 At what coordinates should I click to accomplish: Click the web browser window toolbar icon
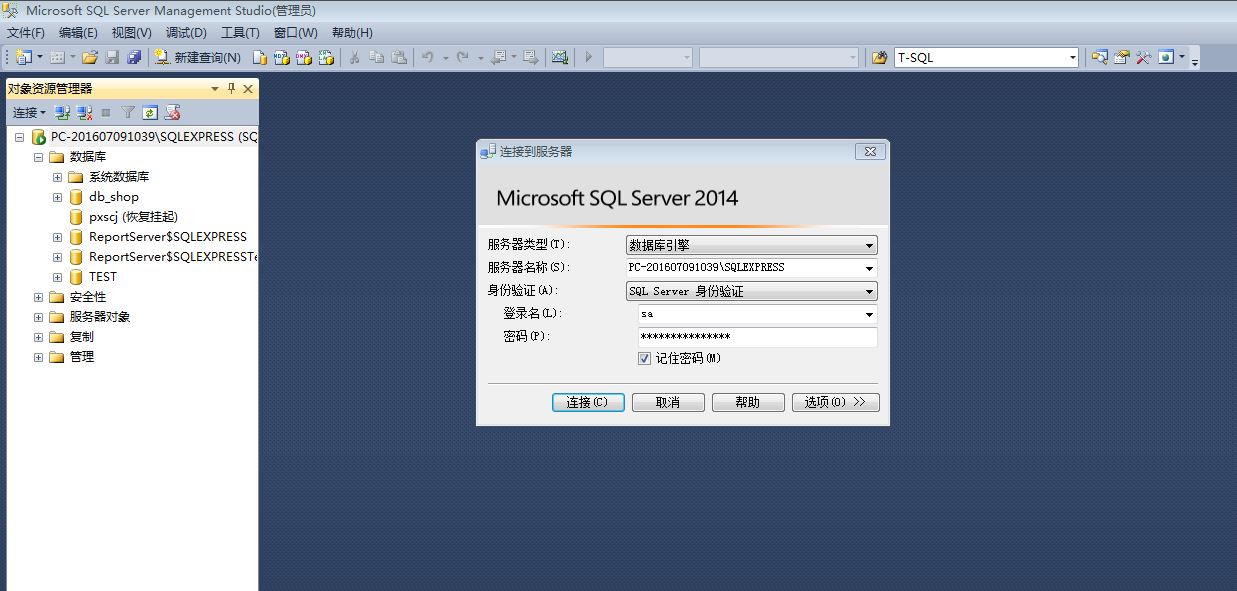coord(1166,57)
